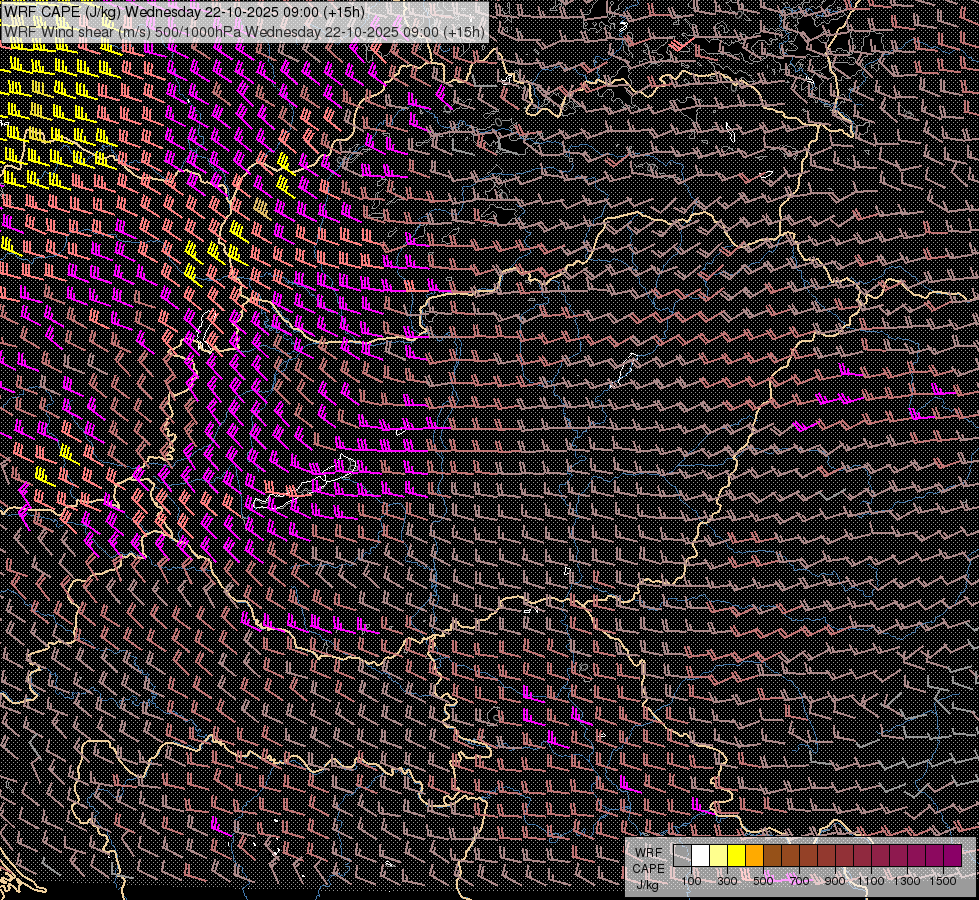Click the pale yellow CAPE legend swatch
The width and height of the screenshot is (979, 900).
point(718,855)
